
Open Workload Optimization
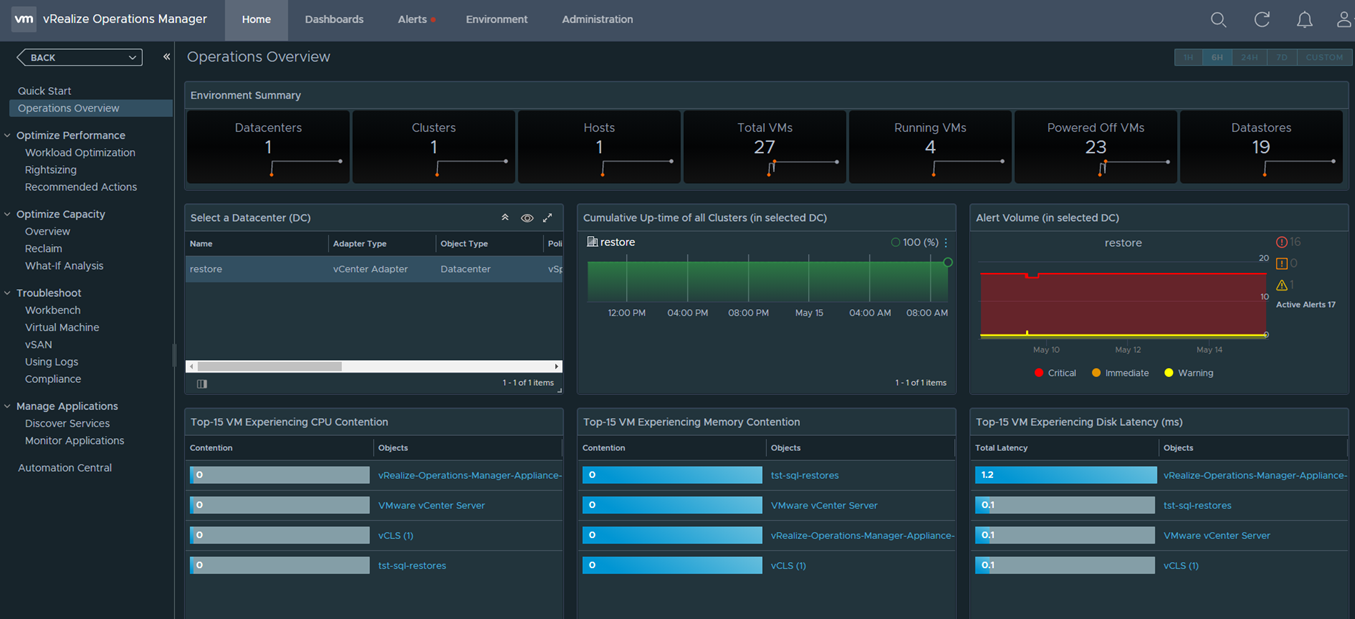click(80, 153)
